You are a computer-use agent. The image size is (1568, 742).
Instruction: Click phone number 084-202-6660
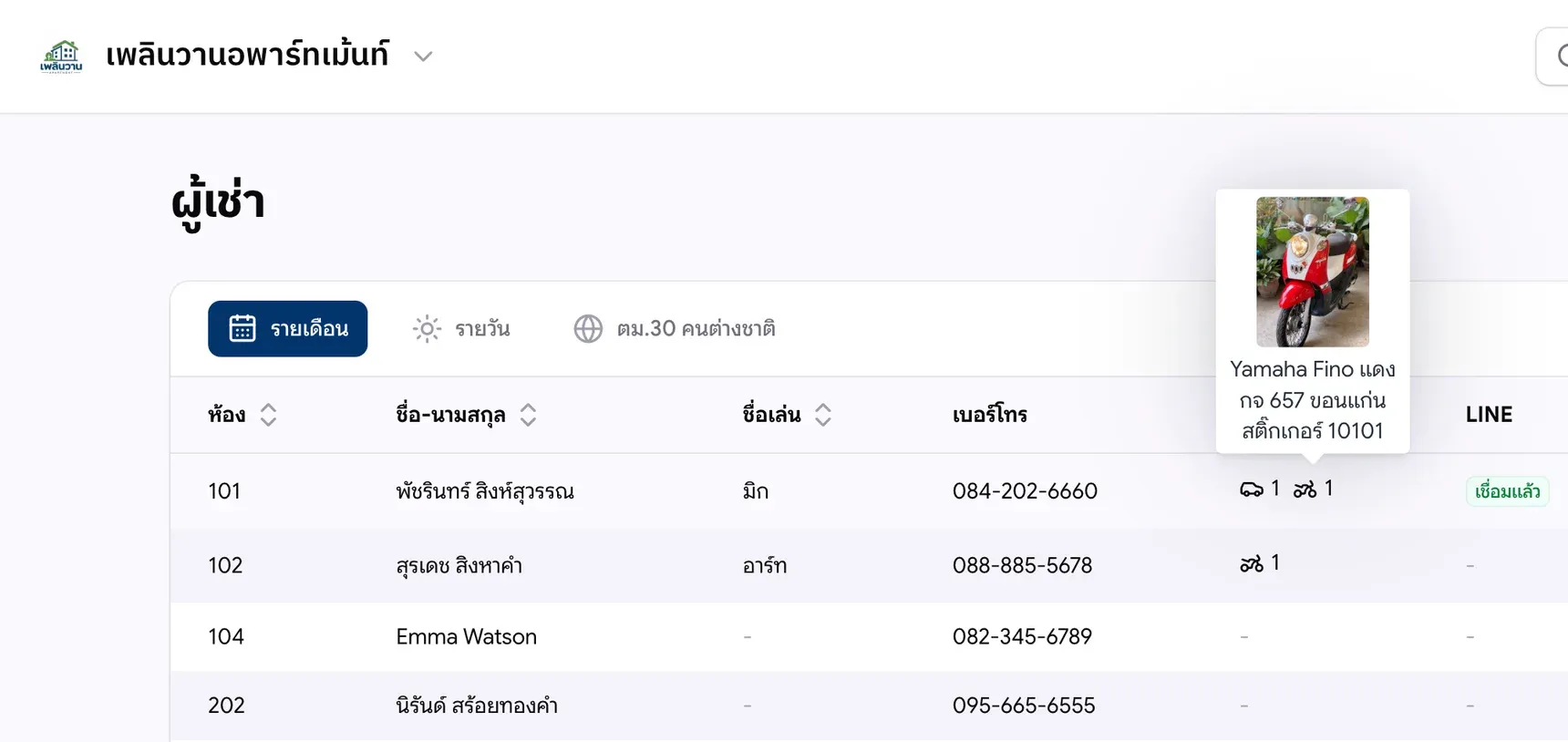[x=1025, y=491]
